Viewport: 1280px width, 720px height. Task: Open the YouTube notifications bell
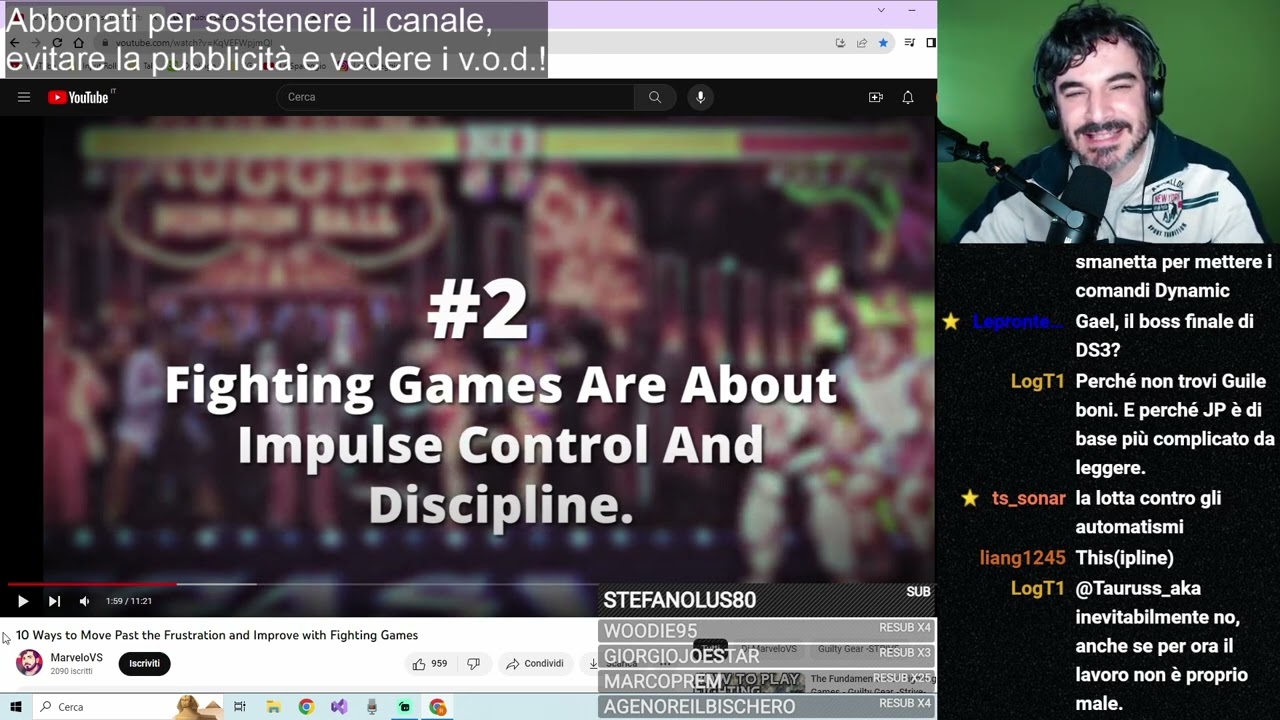[x=908, y=97]
